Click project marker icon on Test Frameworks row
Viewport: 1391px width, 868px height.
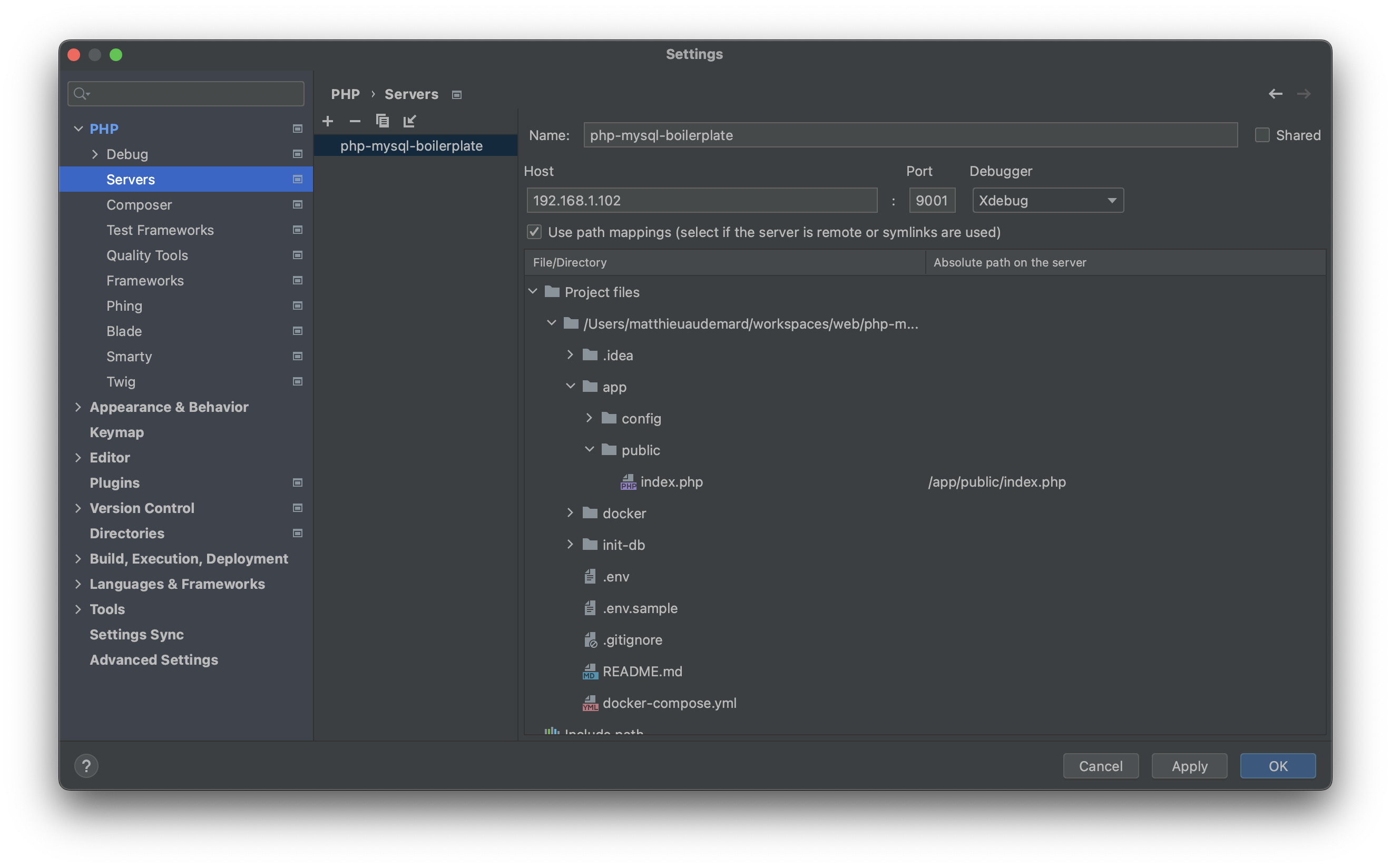[x=298, y=230]
